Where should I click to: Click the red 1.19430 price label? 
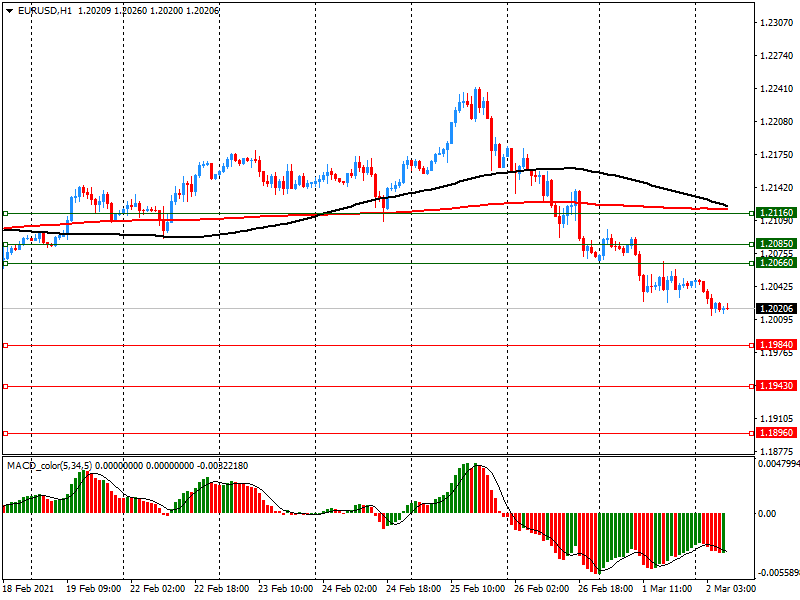click(x=776, y=386)
